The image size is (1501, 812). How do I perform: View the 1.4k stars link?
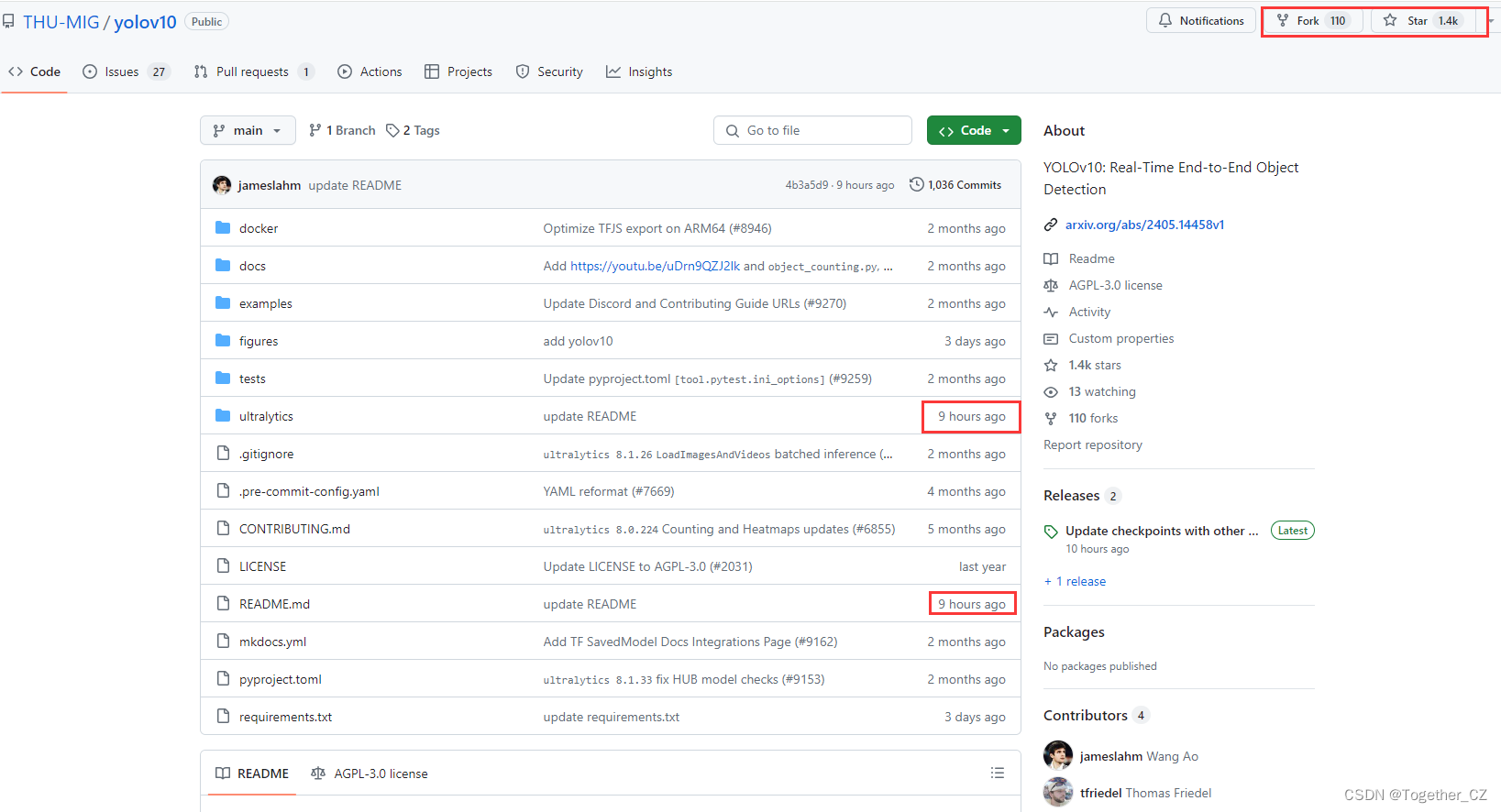click(x=1095, y=365)
